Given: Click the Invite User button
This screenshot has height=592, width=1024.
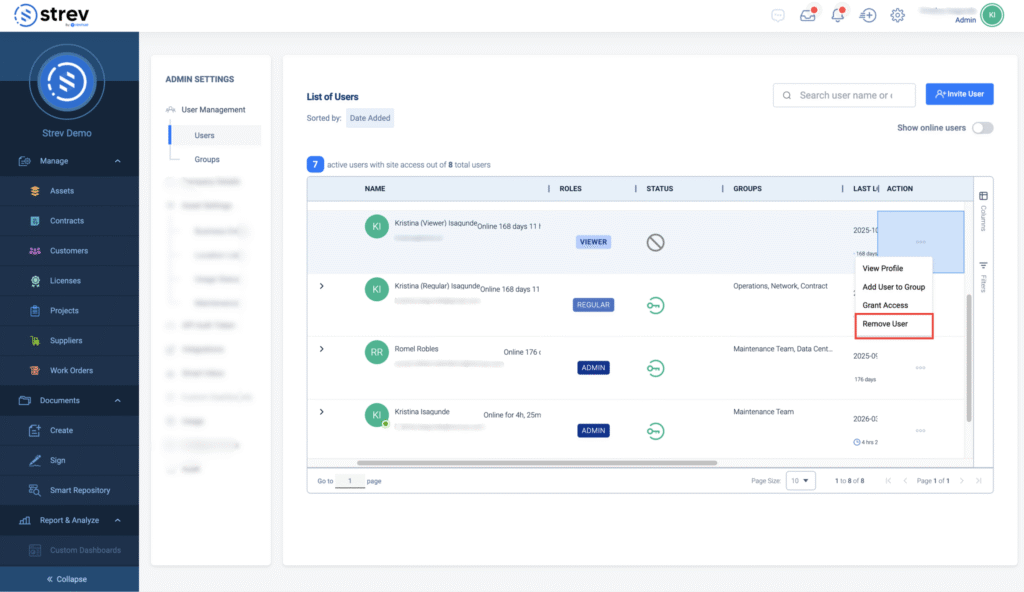Looking at the screenshot, I should [x=959, y=94].
